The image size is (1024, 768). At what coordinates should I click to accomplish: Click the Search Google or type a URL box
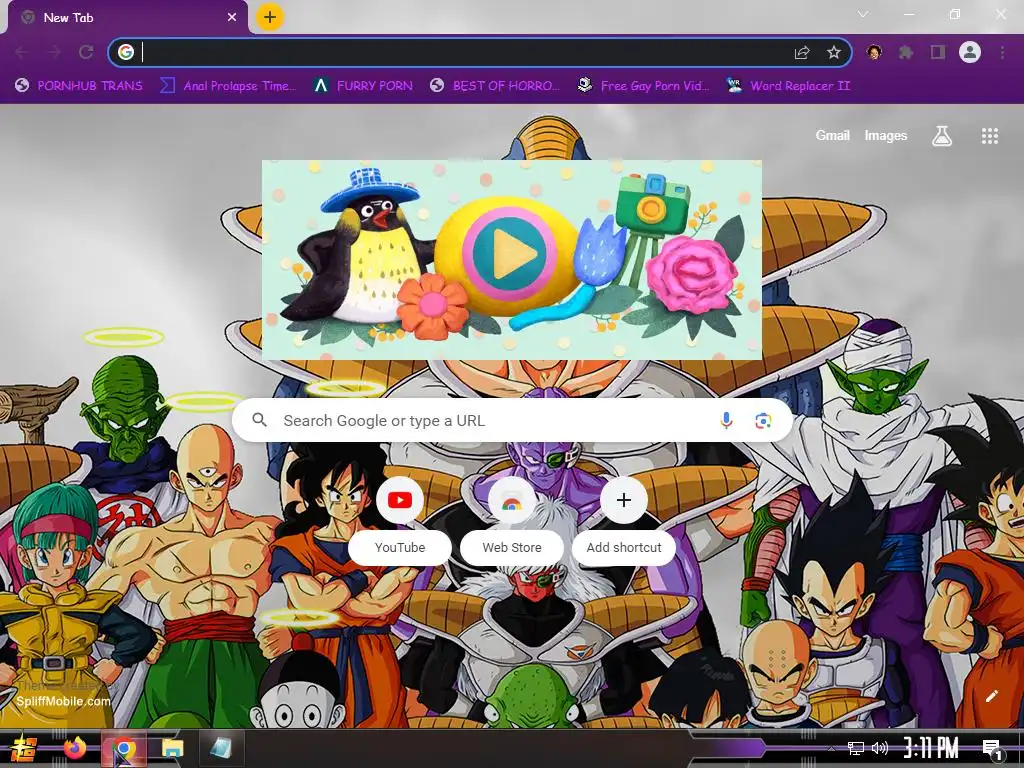512,421
